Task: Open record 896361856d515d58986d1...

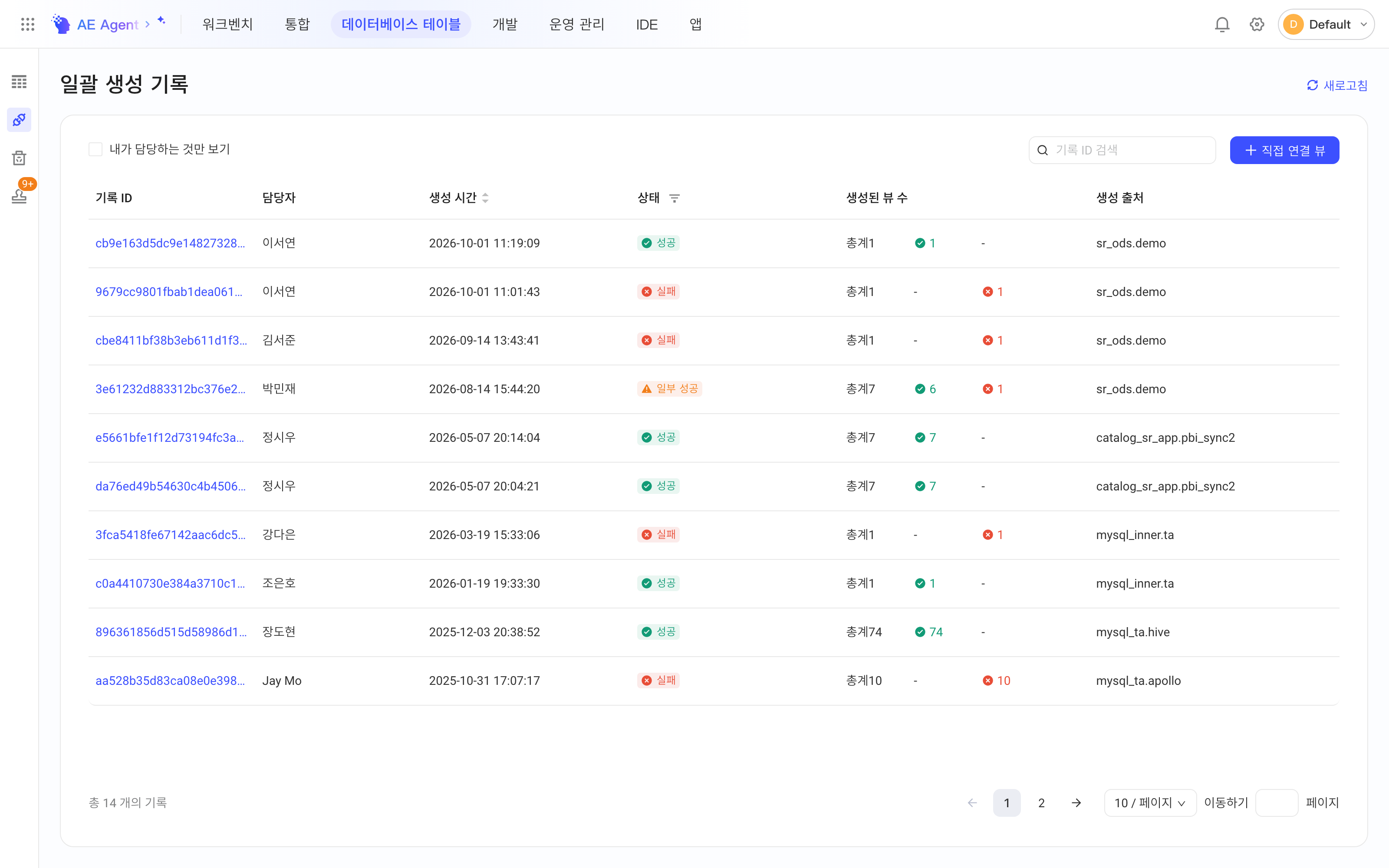Action: (x=171, y=632)
